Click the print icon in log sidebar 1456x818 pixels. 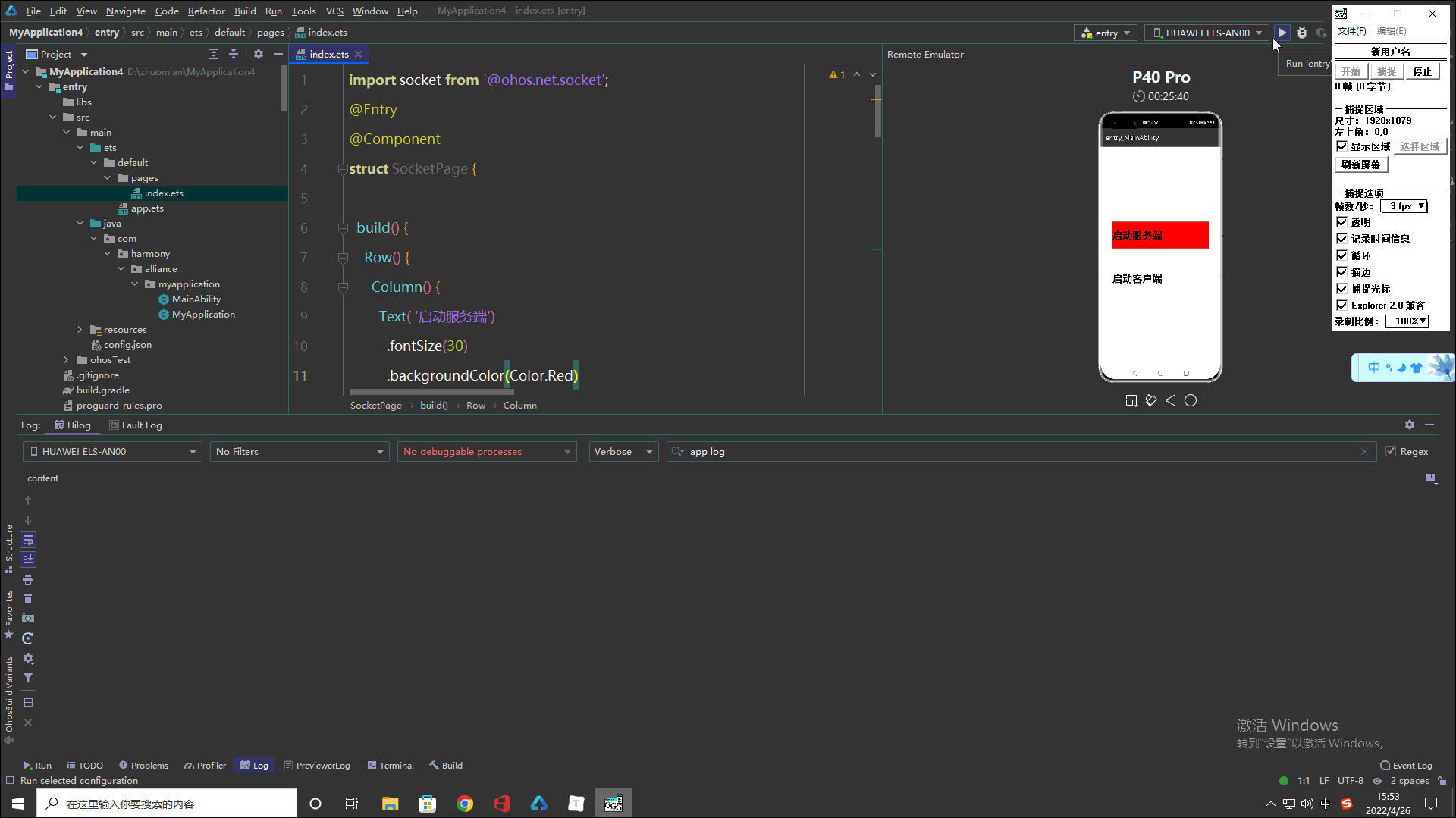coord(28,579)
